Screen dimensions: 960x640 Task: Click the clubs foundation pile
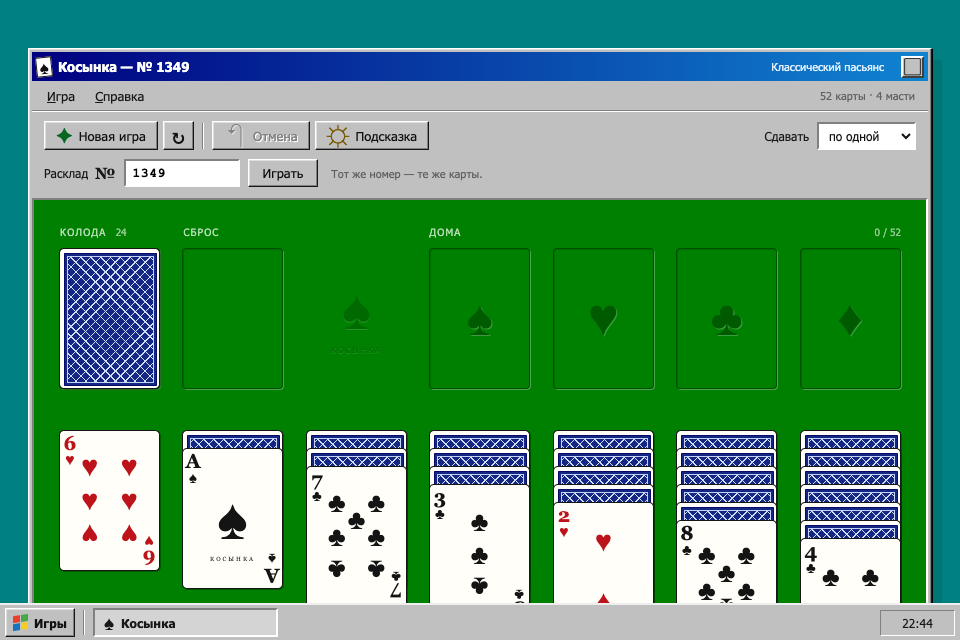tap(727, 318)
